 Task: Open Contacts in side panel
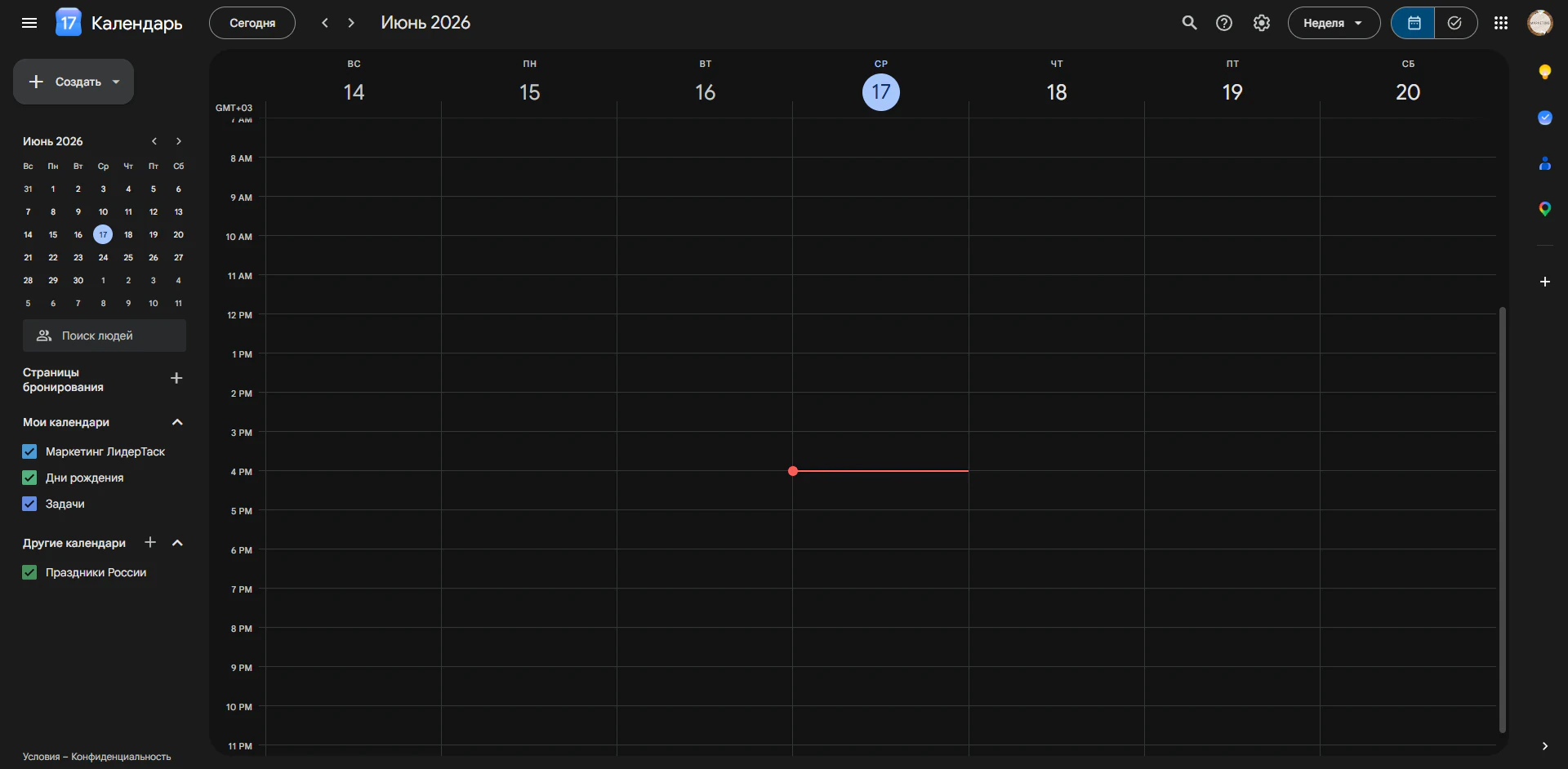[x=1544, y=163]
